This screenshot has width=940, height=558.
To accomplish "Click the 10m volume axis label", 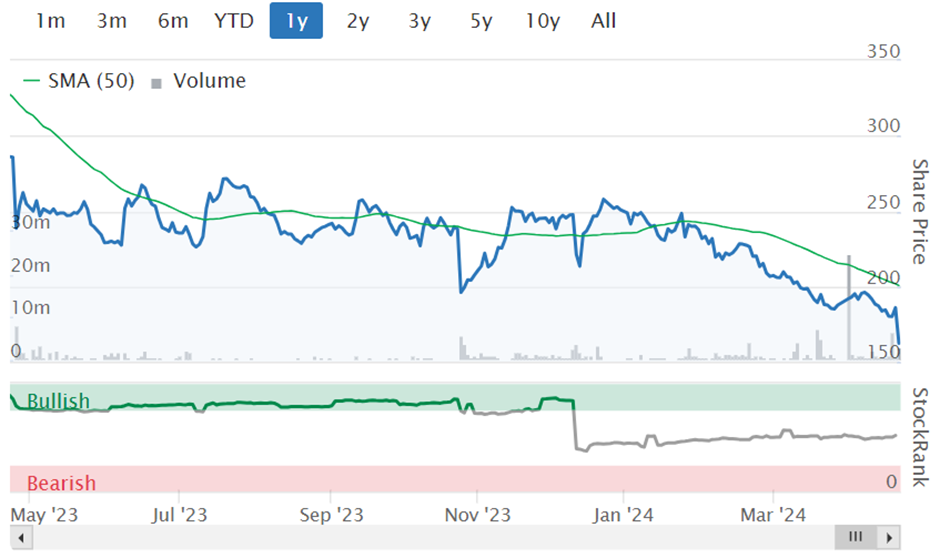I will [x=31, y=307].
